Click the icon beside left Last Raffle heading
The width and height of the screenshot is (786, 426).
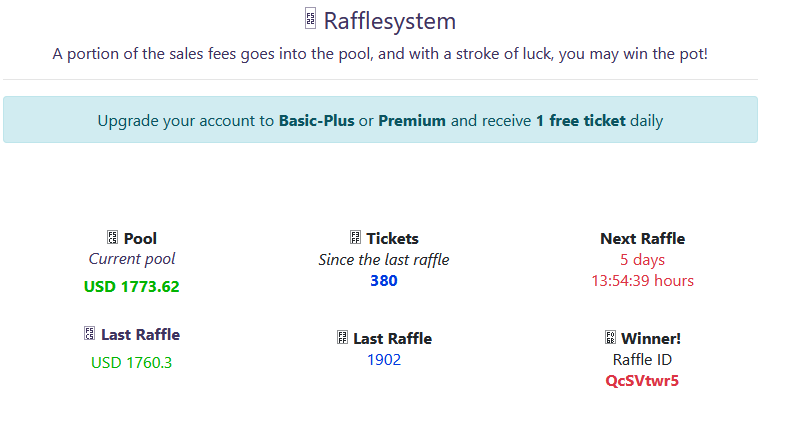(89, 334)
